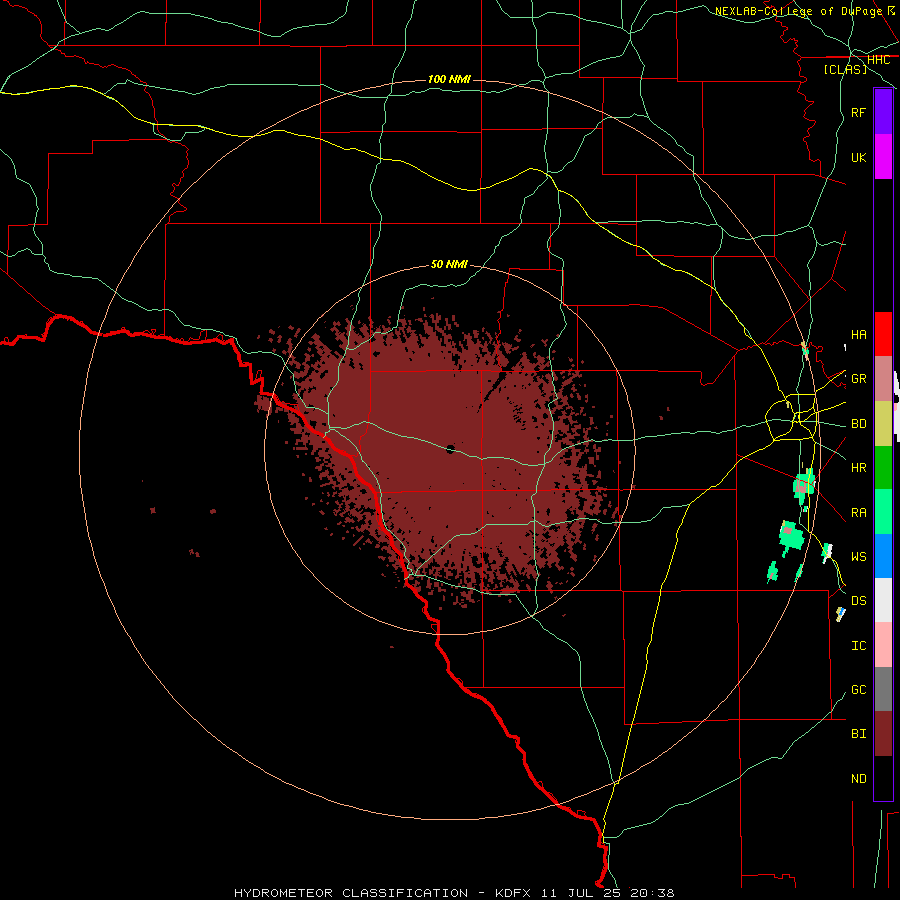Click the dark green HR legend swatch

[883, 468]
